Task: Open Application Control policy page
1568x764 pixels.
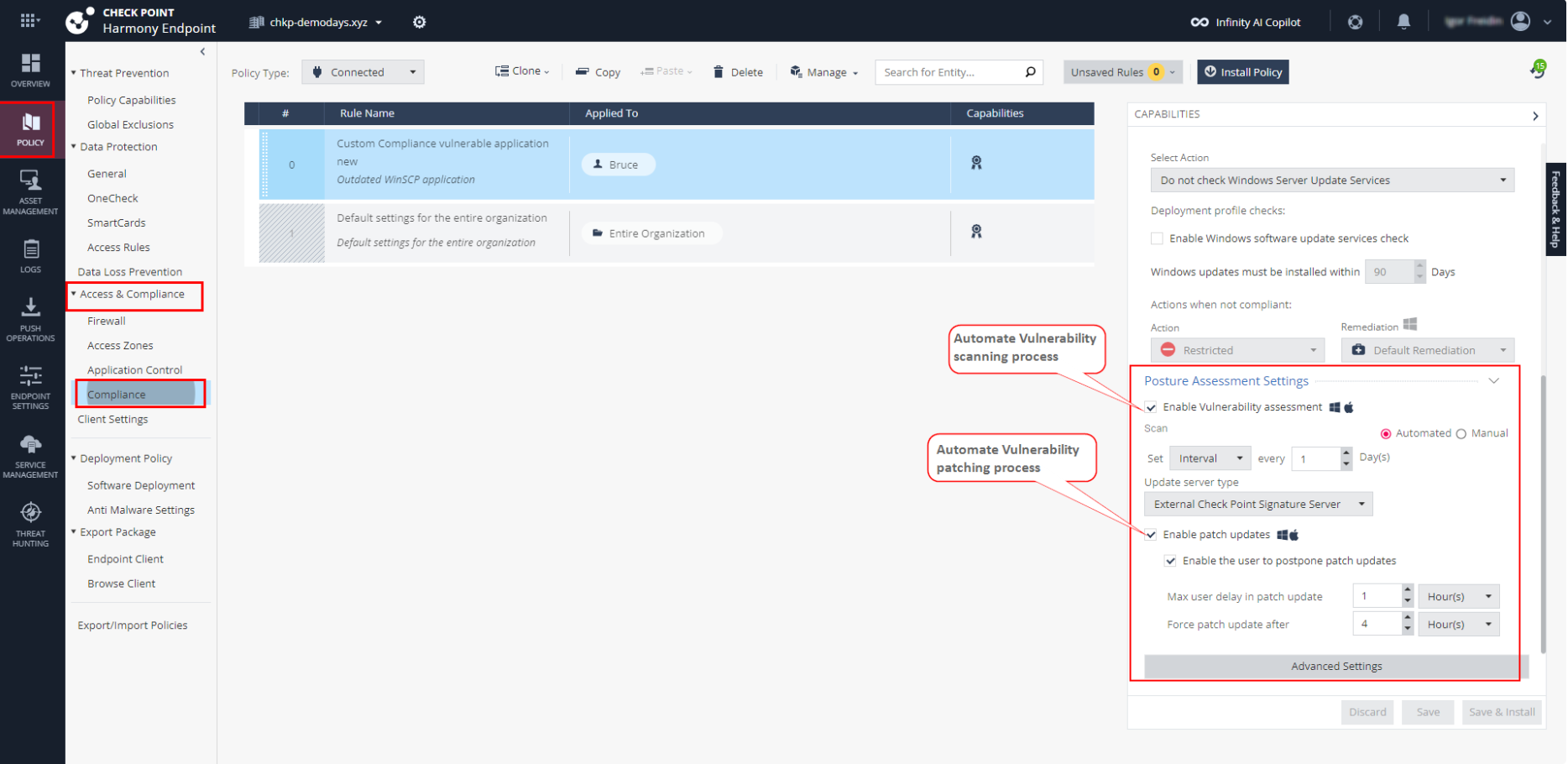Action: 135,370
